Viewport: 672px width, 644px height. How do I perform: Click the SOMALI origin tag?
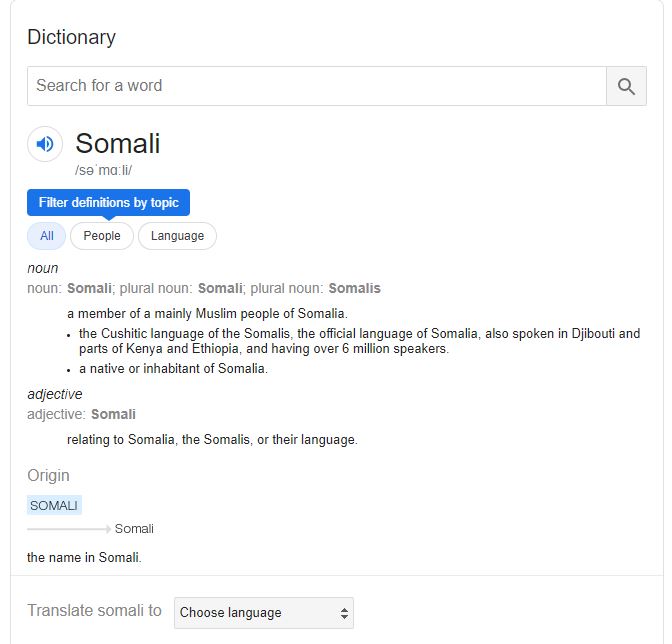[54, 505]
